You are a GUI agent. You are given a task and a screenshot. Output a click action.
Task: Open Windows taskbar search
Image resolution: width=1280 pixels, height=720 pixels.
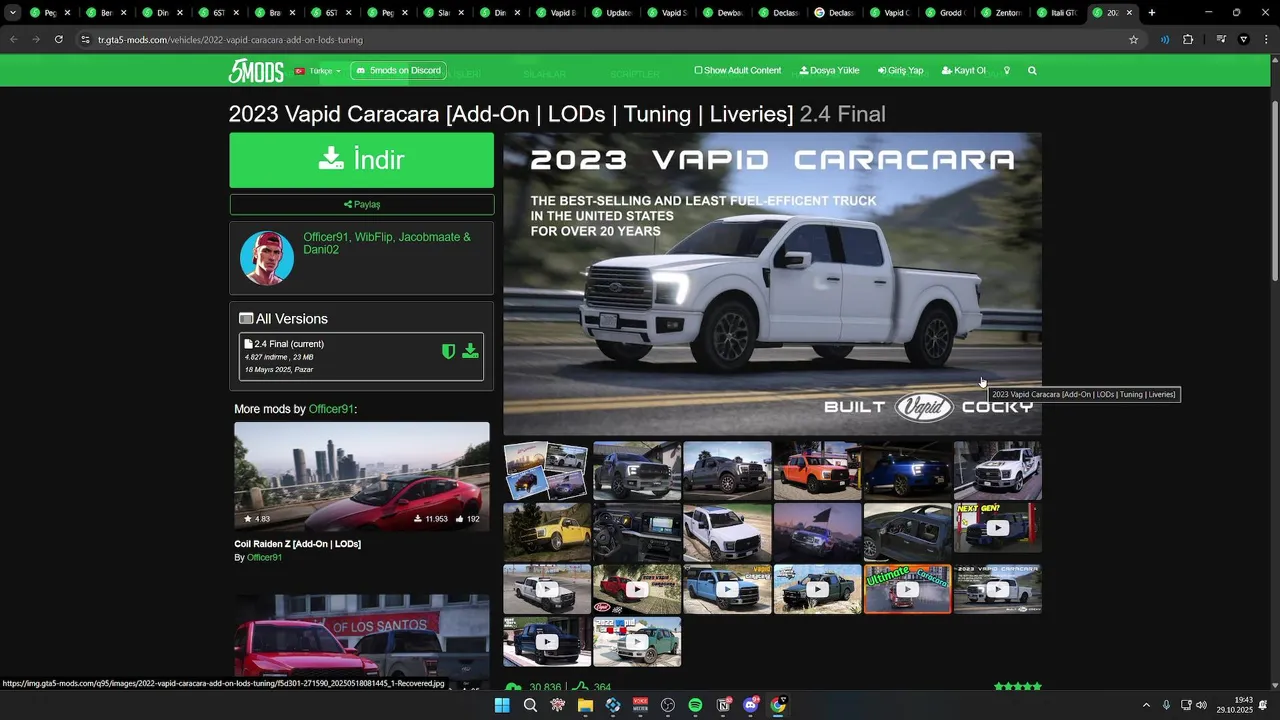tap(530, 705)
